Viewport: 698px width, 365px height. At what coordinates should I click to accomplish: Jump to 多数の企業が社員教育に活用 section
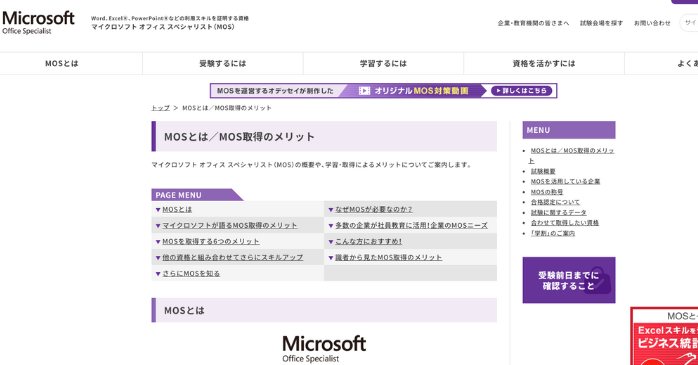click(x=411, y=226)
